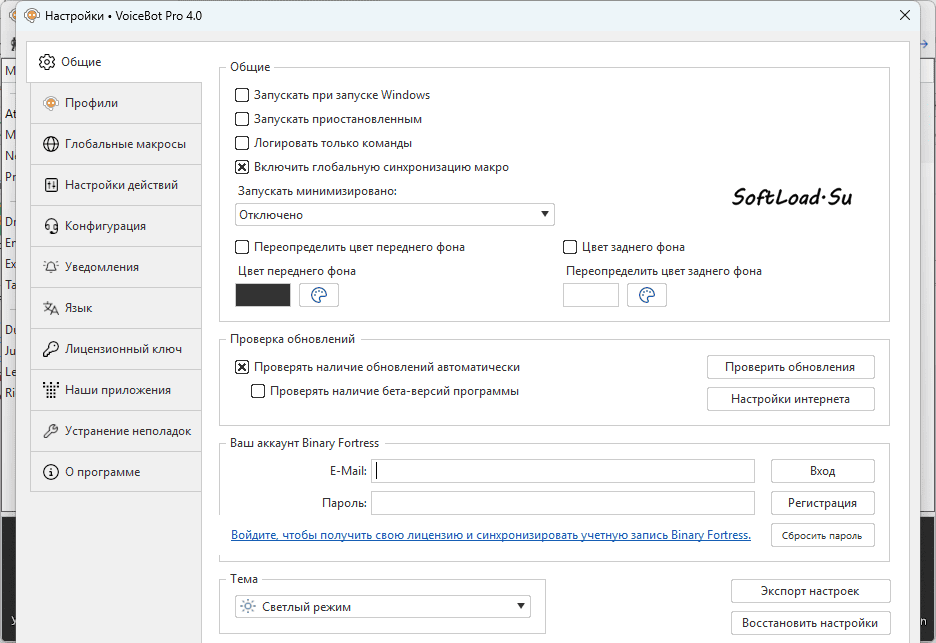Screen dimensions: 936x643
Task: Click the Регистрация button
Action: (823, 503)
